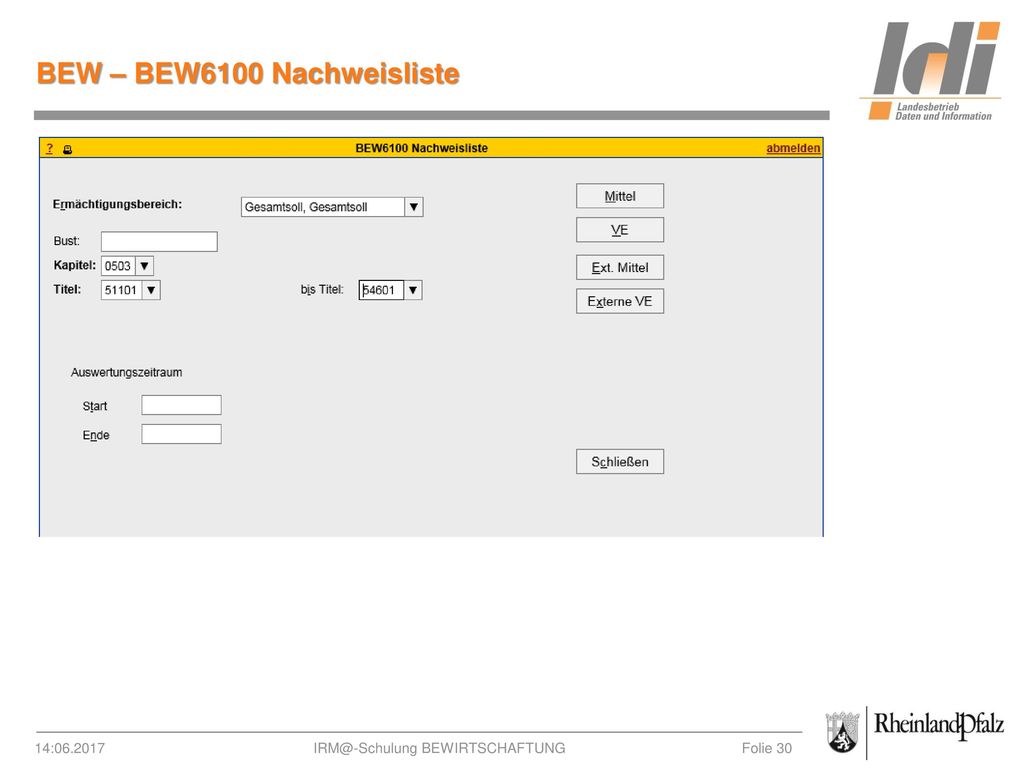Click the IRM@-Schulung BEWIRTSCHAFTUNG footer text
This screenshot has height=768, width=1024.
pos(440,748)
